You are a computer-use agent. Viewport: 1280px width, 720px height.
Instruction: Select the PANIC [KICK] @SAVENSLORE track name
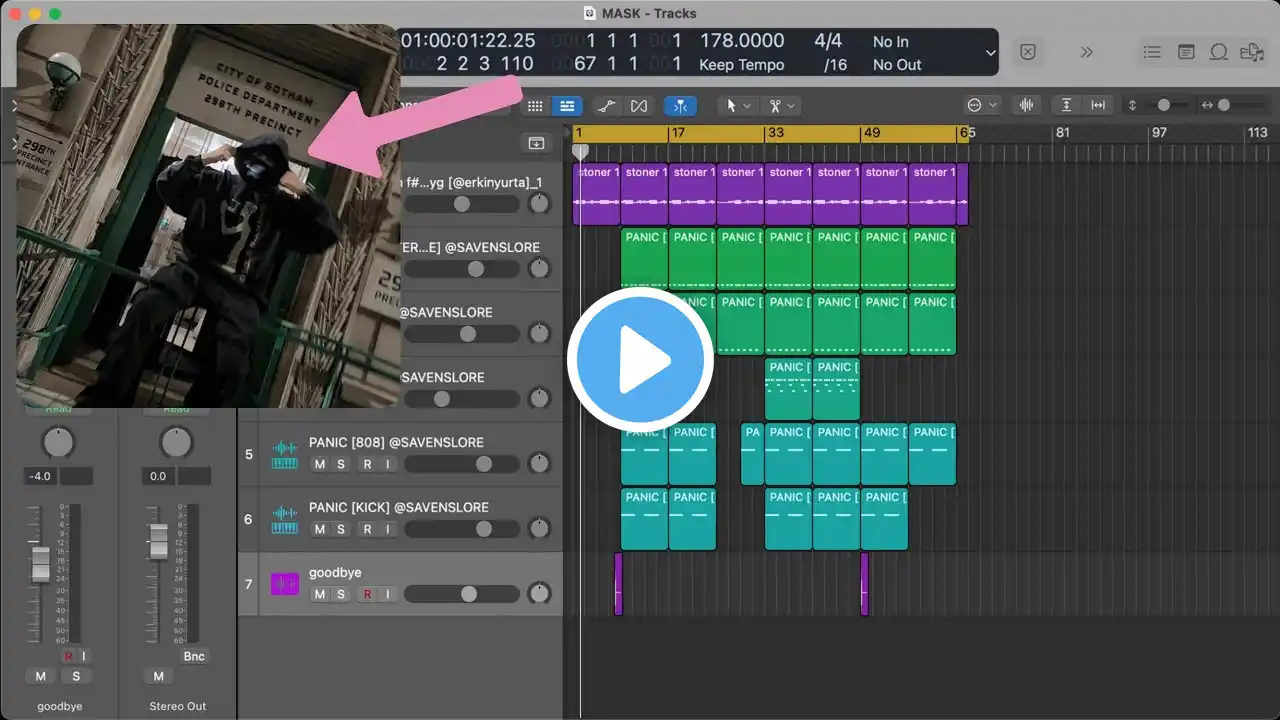[x=399, y=507]
